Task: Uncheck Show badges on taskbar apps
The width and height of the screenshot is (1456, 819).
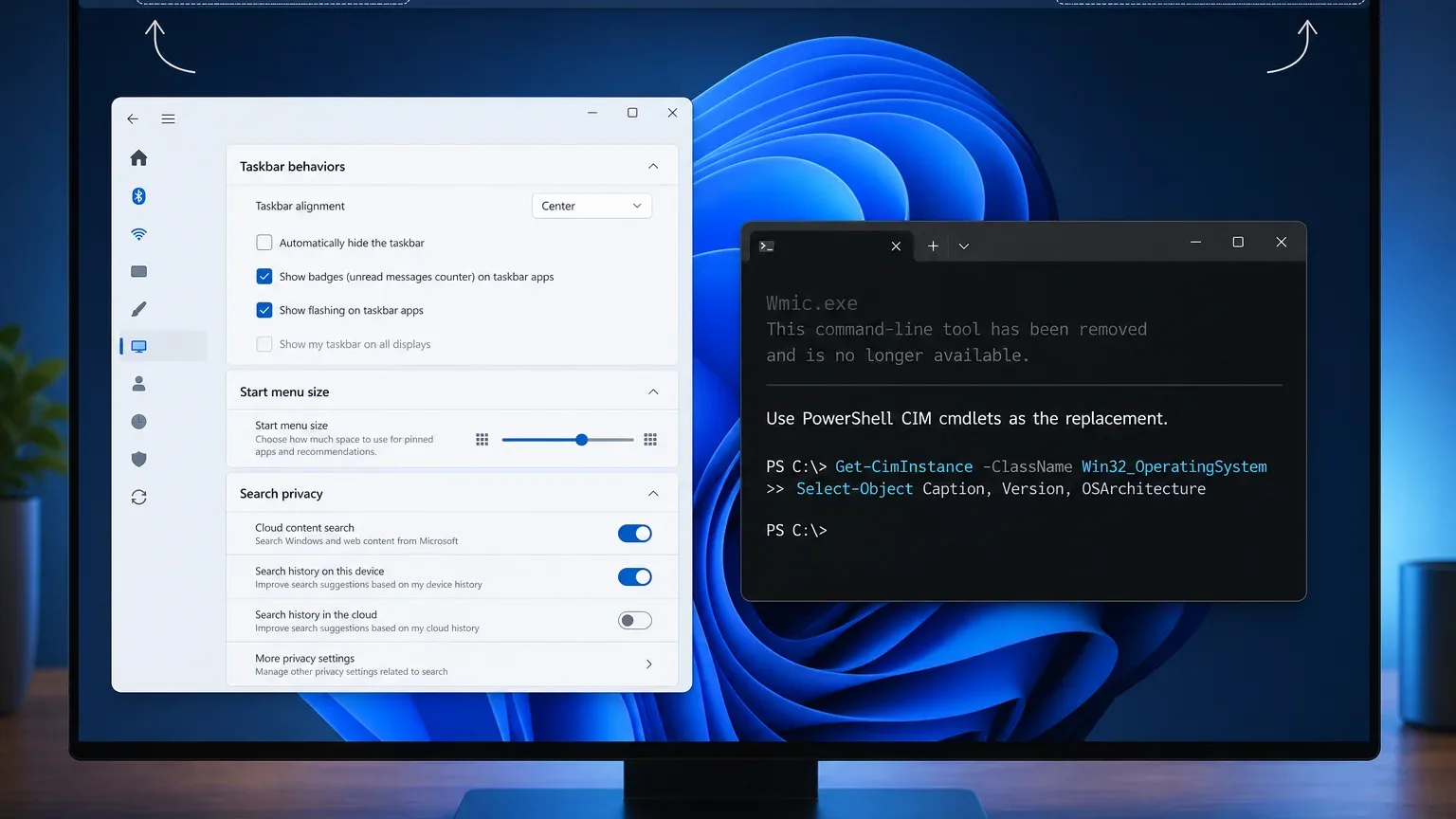Action: coord(264,277)
